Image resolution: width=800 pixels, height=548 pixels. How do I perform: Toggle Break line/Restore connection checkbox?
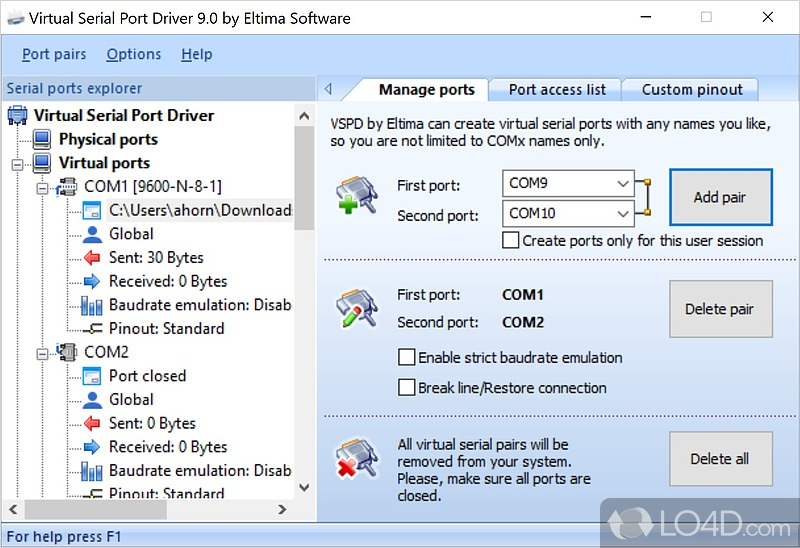point(407,387)
